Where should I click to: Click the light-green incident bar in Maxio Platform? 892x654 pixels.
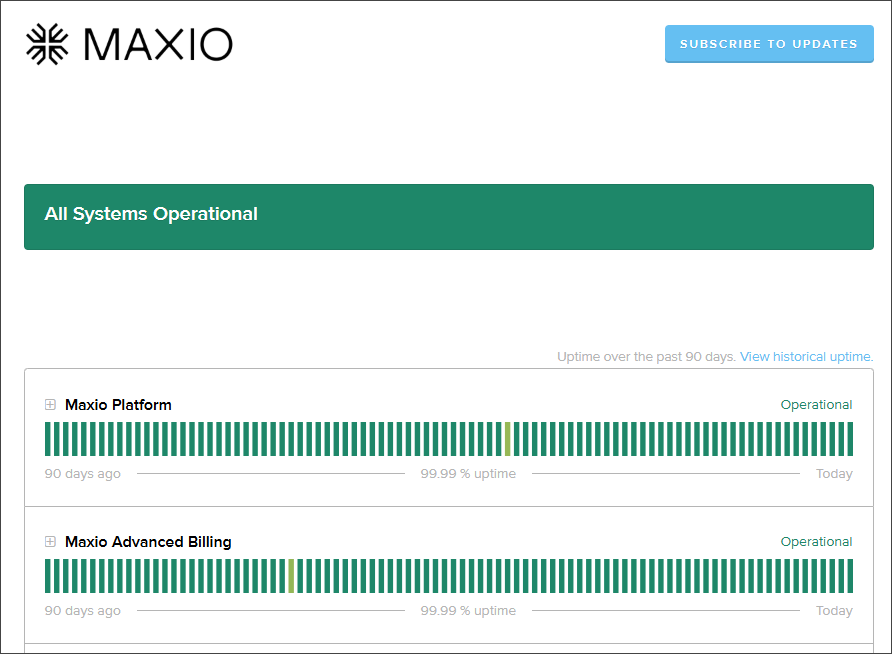[x=508, y=439]
